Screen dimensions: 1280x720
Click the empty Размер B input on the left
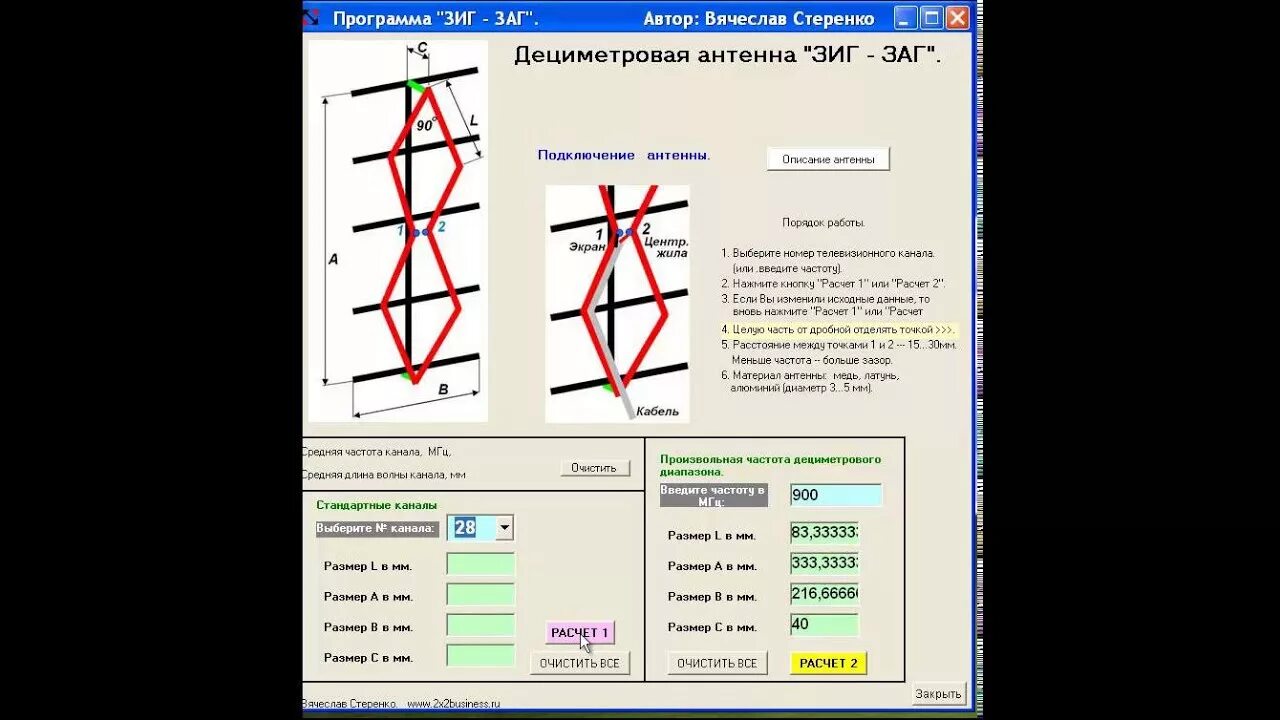click(478, 626)
